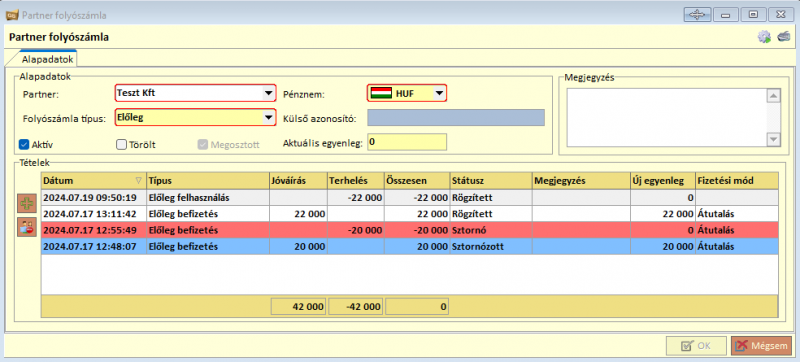Click the Átutalás cell in the Sztornó row

coord(737,230)
